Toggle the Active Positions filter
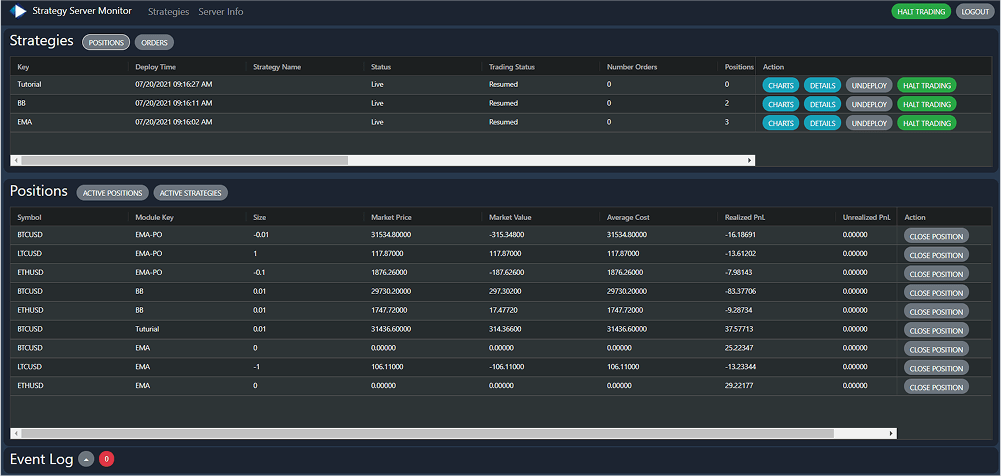 [x=112, y=193]
